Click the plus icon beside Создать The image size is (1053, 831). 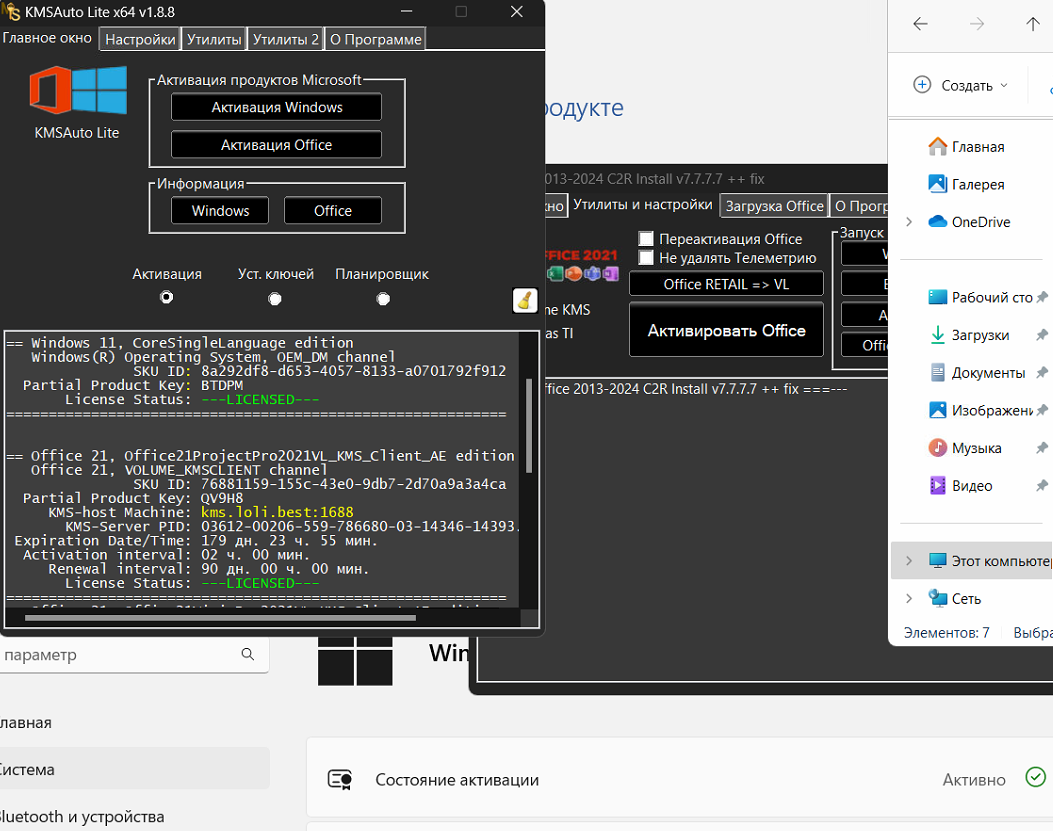point(922,85)
